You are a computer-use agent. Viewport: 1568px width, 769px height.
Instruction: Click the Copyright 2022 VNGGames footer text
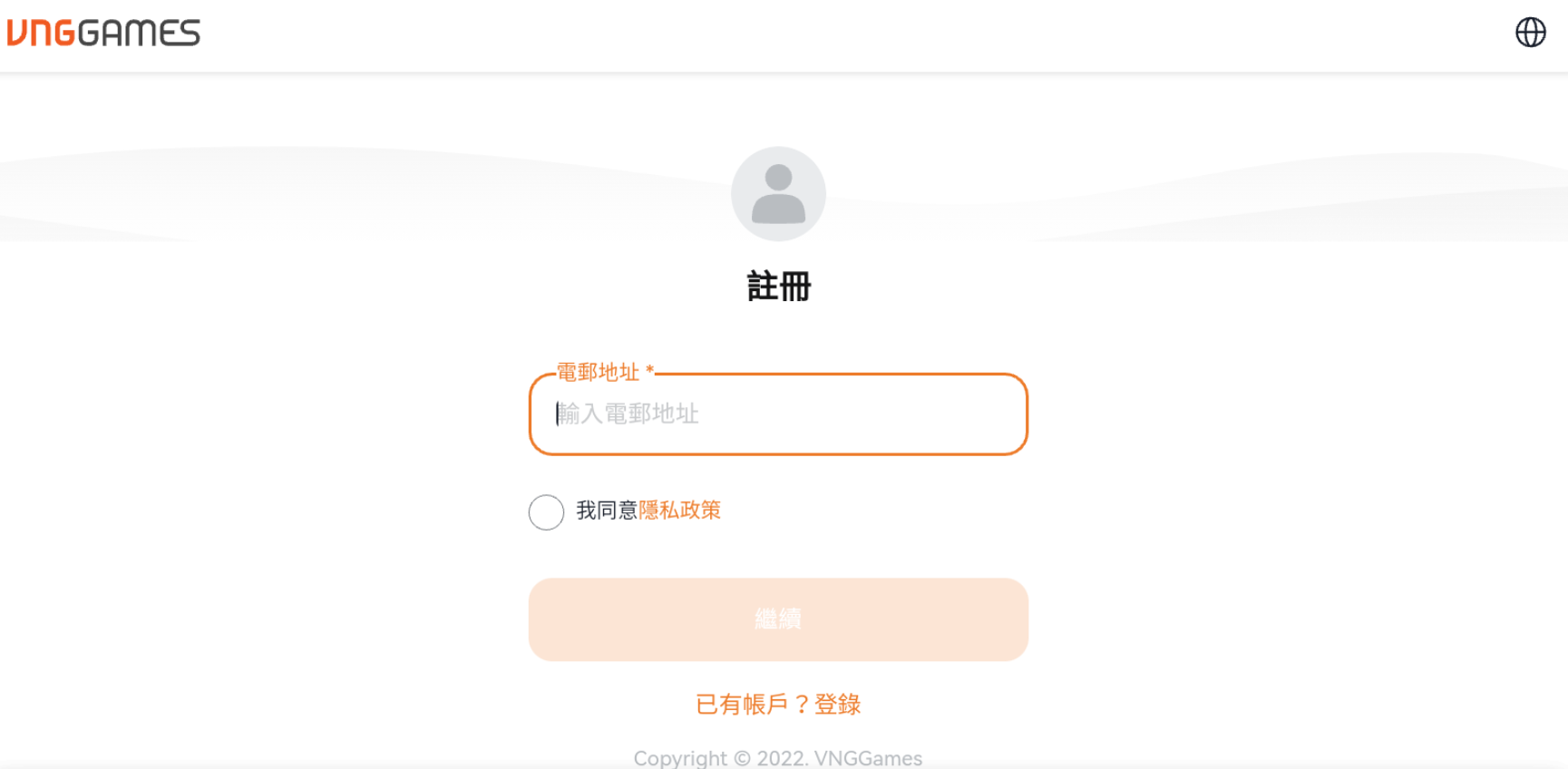pos(777,758)
